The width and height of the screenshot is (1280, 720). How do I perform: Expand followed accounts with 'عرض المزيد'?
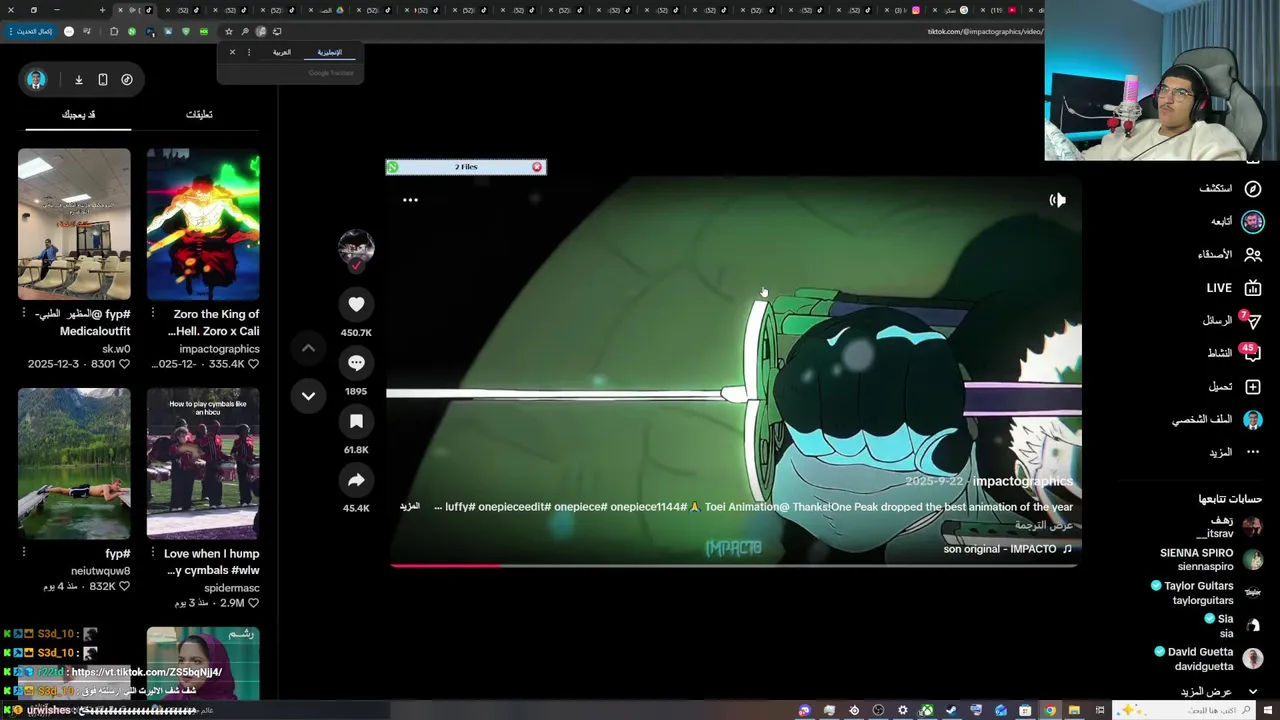(1218, 691)
